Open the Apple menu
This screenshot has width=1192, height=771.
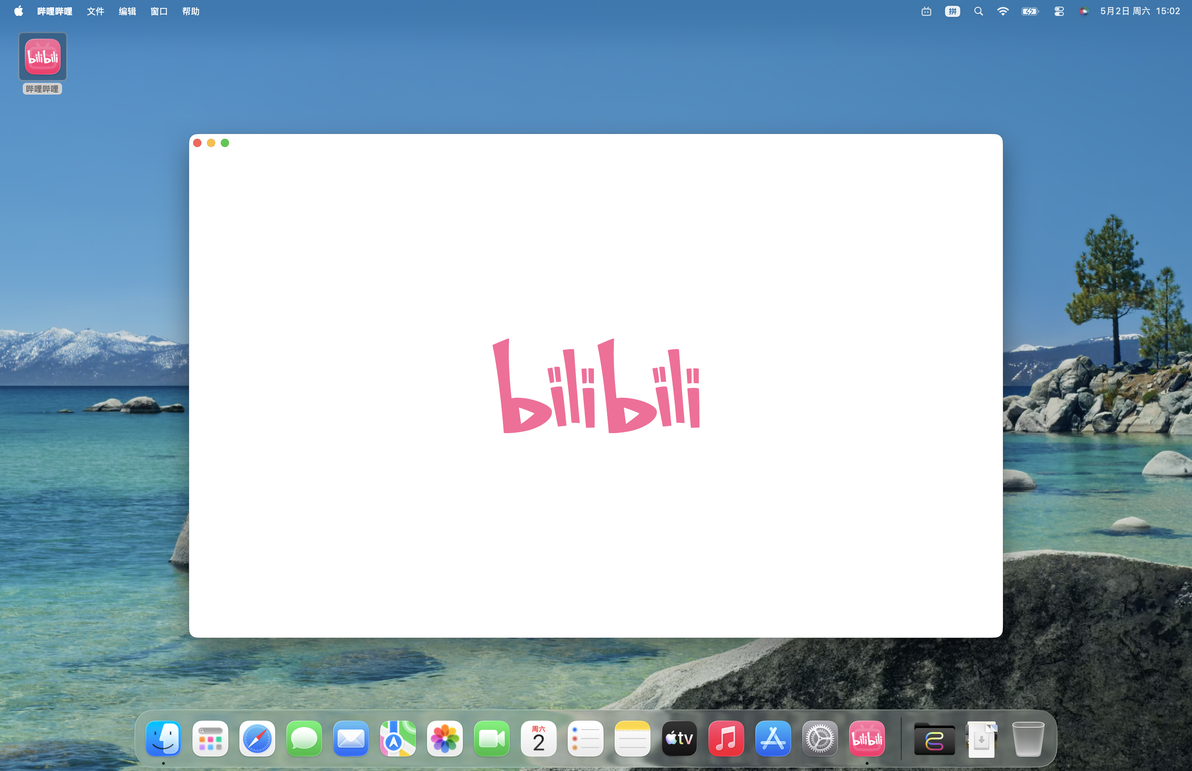[x=18, y=11]
